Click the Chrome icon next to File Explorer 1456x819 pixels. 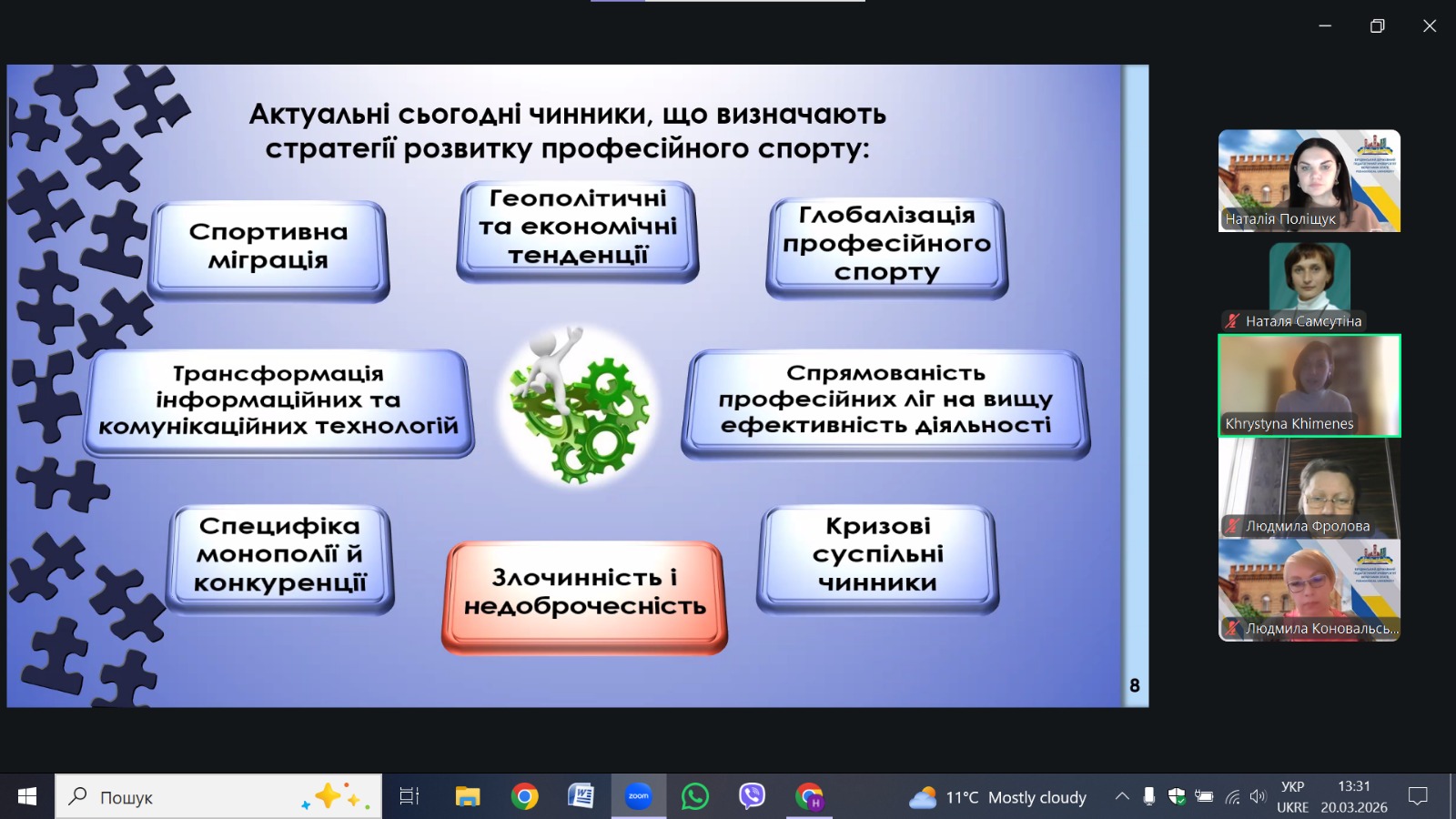tap(524, 796)
